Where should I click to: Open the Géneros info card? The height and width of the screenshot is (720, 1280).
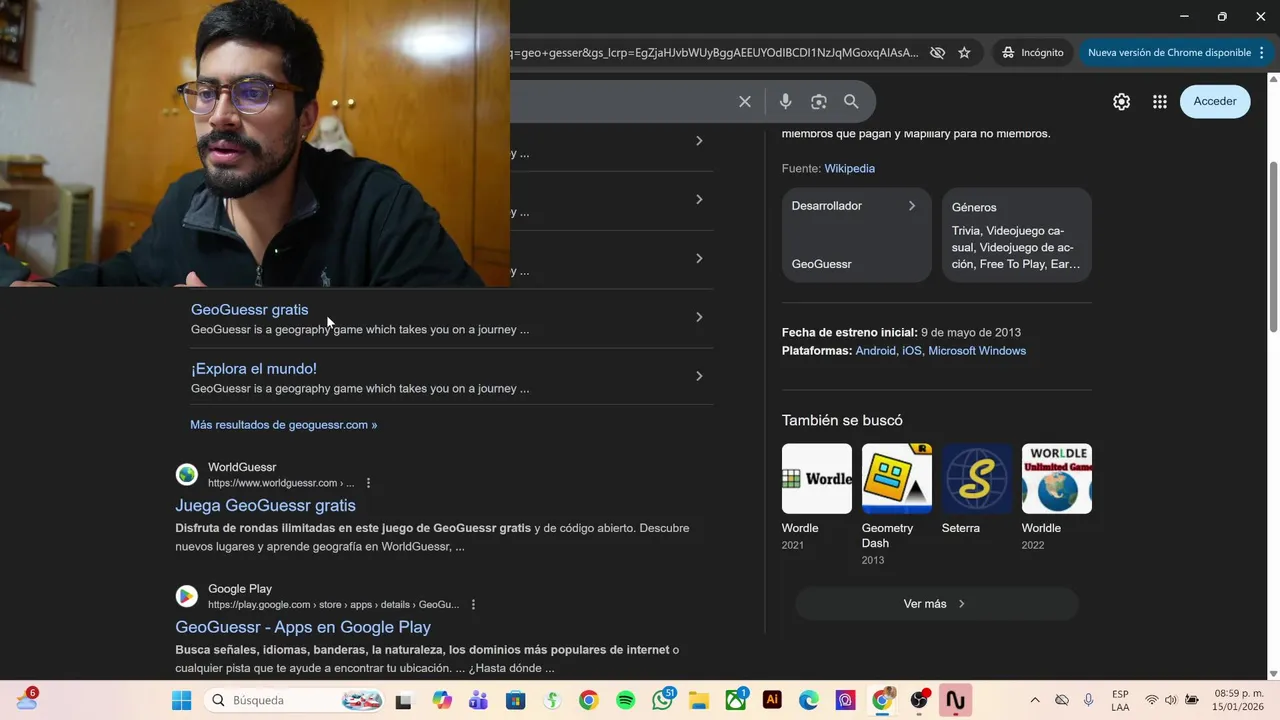pyautogui.click(x=1017, y=235)
